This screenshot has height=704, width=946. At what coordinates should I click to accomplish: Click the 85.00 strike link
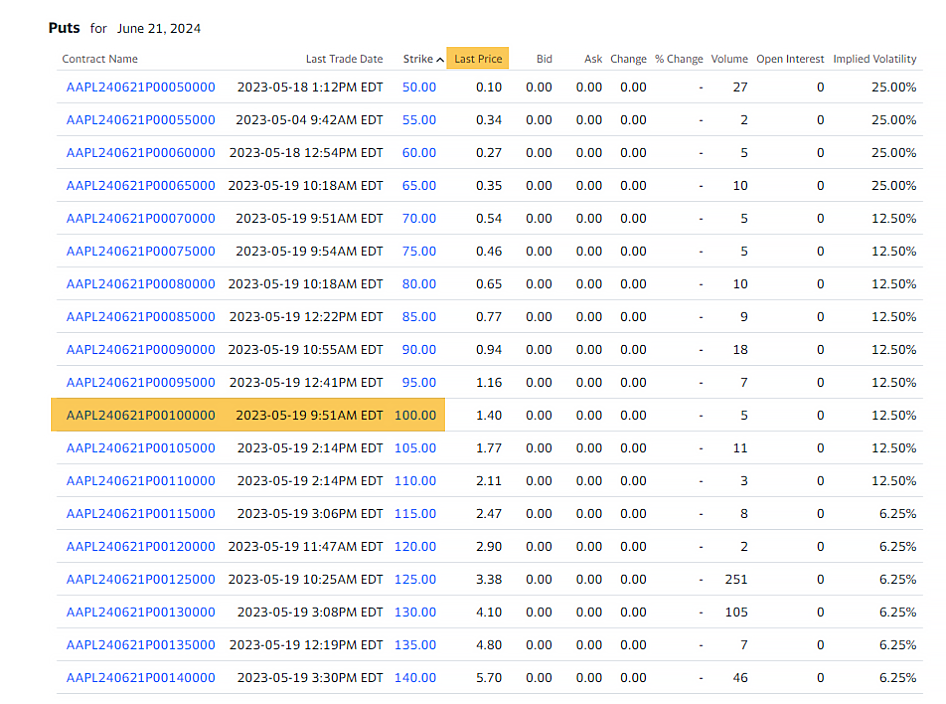point(419,317)
